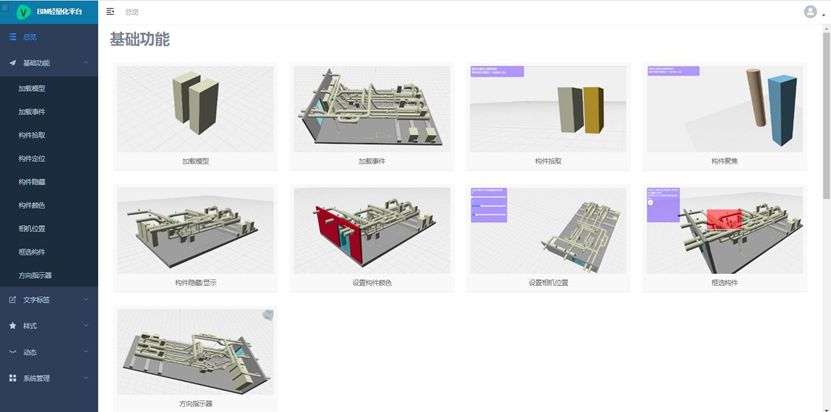Select 方向指示器 in the sidebar submenu
831x412 pixels.
coord(35,275)
